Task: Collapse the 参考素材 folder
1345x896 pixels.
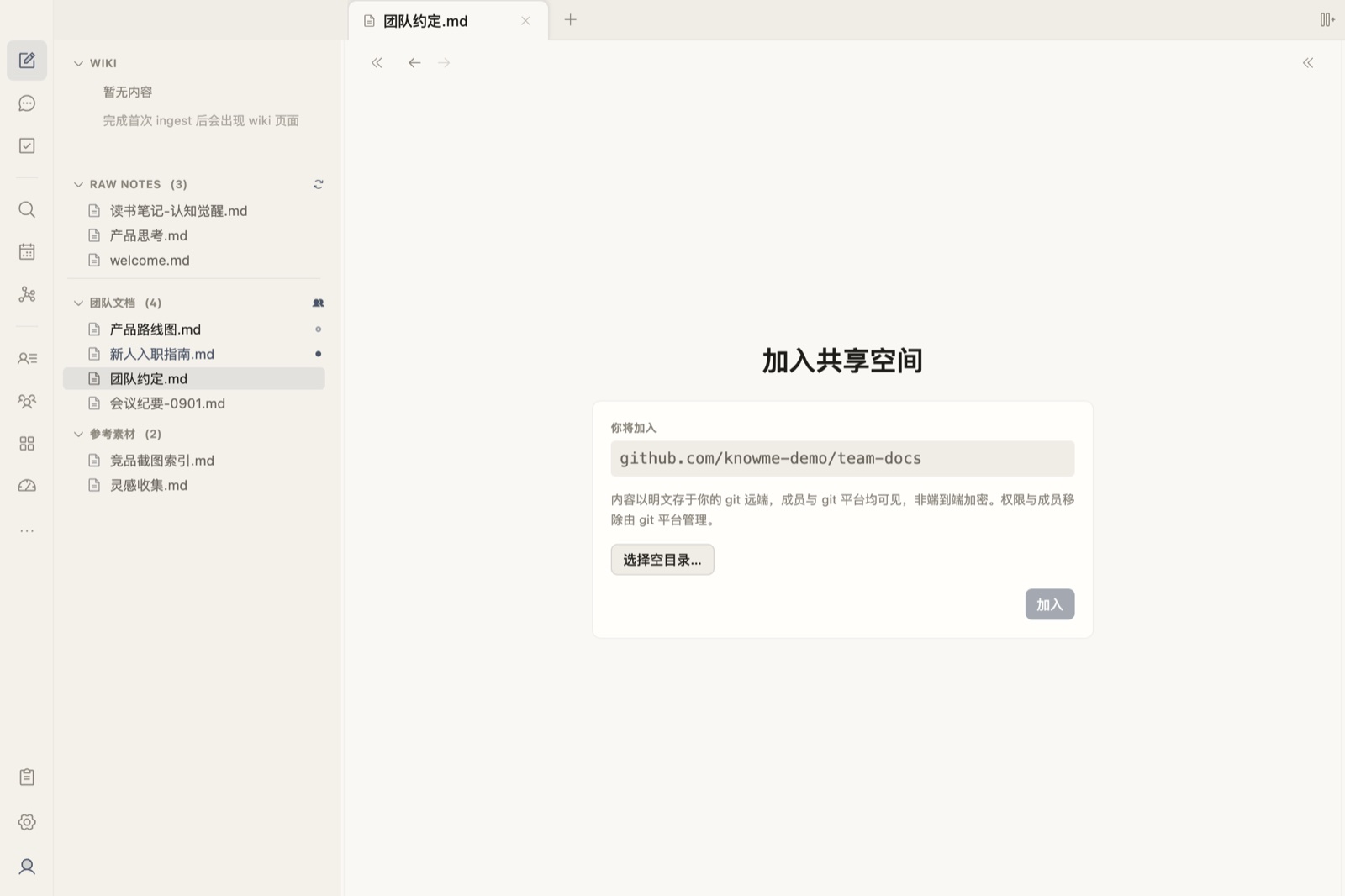Action: point(78,434)
